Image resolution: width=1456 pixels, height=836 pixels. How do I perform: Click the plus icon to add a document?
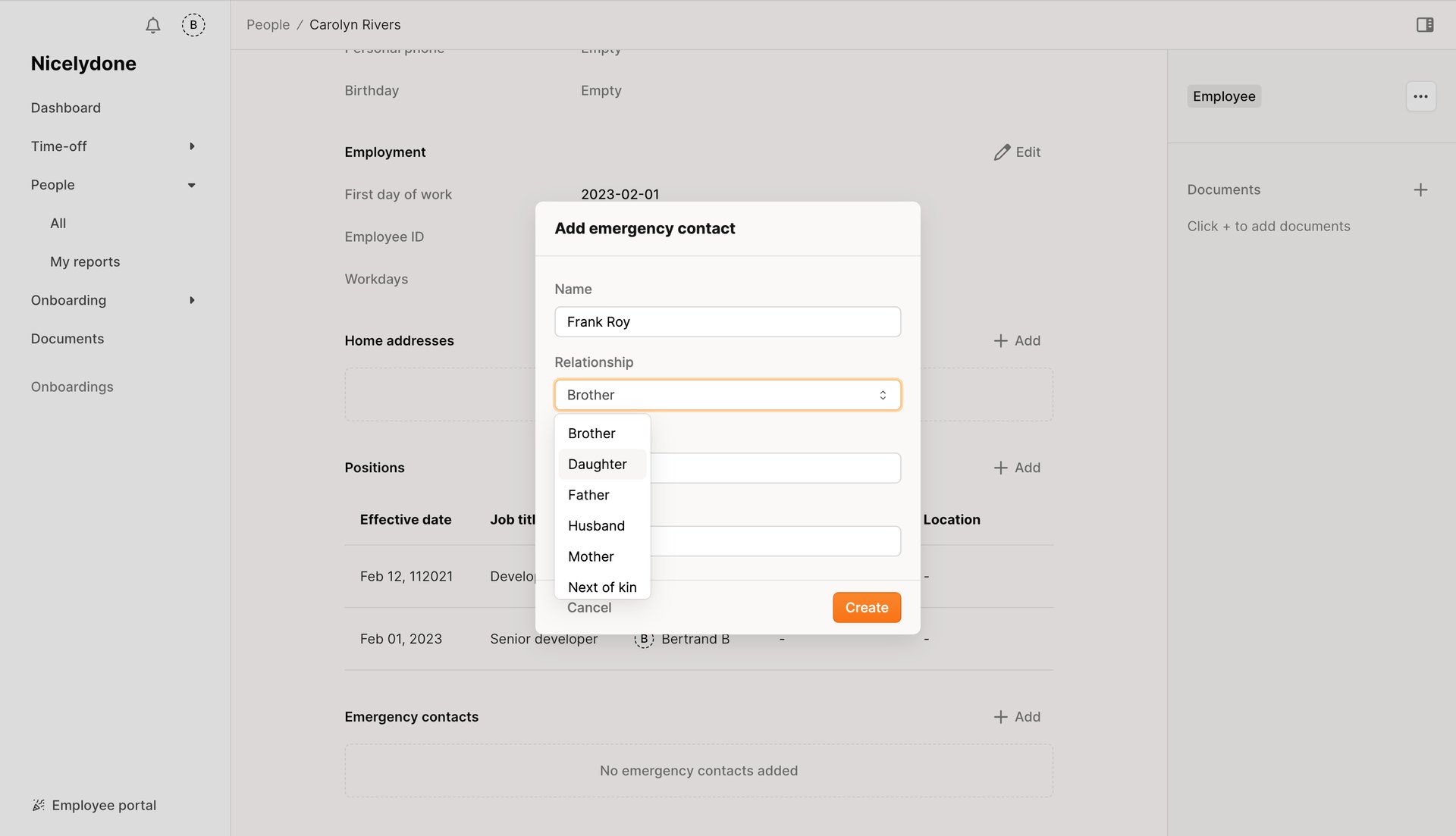point(1421,189)
